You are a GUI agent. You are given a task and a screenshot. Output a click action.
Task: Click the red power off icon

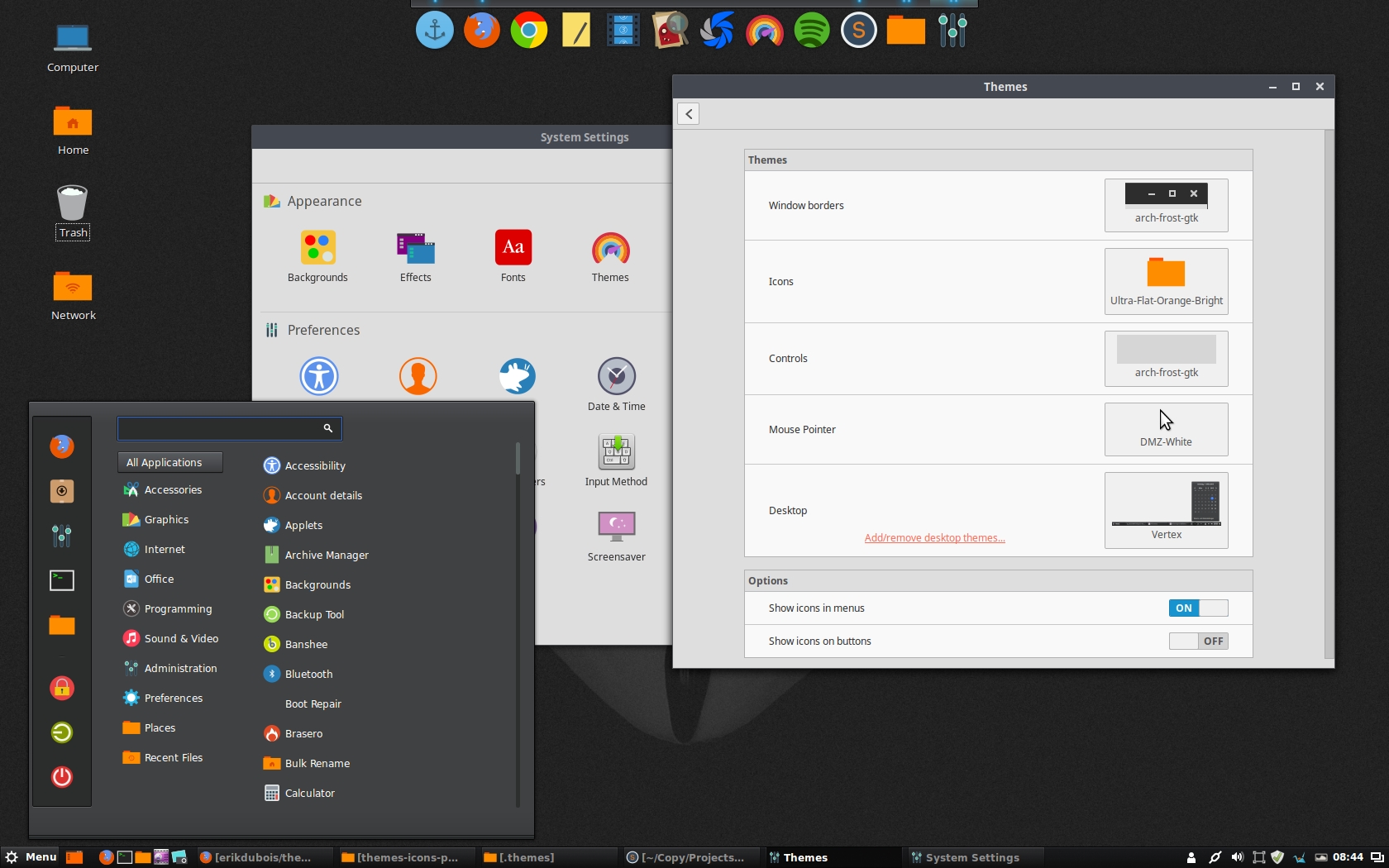62,777
